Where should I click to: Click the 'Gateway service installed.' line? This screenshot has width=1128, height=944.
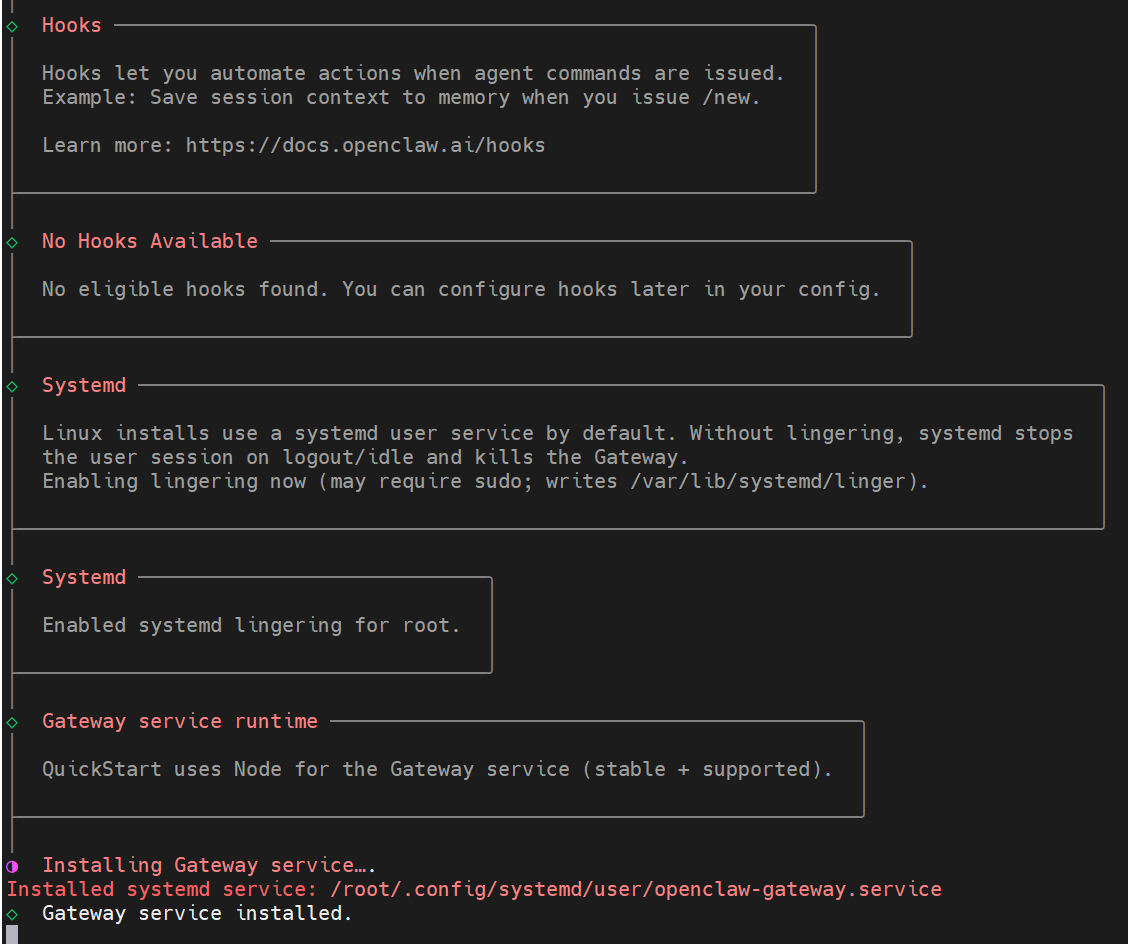[197, 913]
